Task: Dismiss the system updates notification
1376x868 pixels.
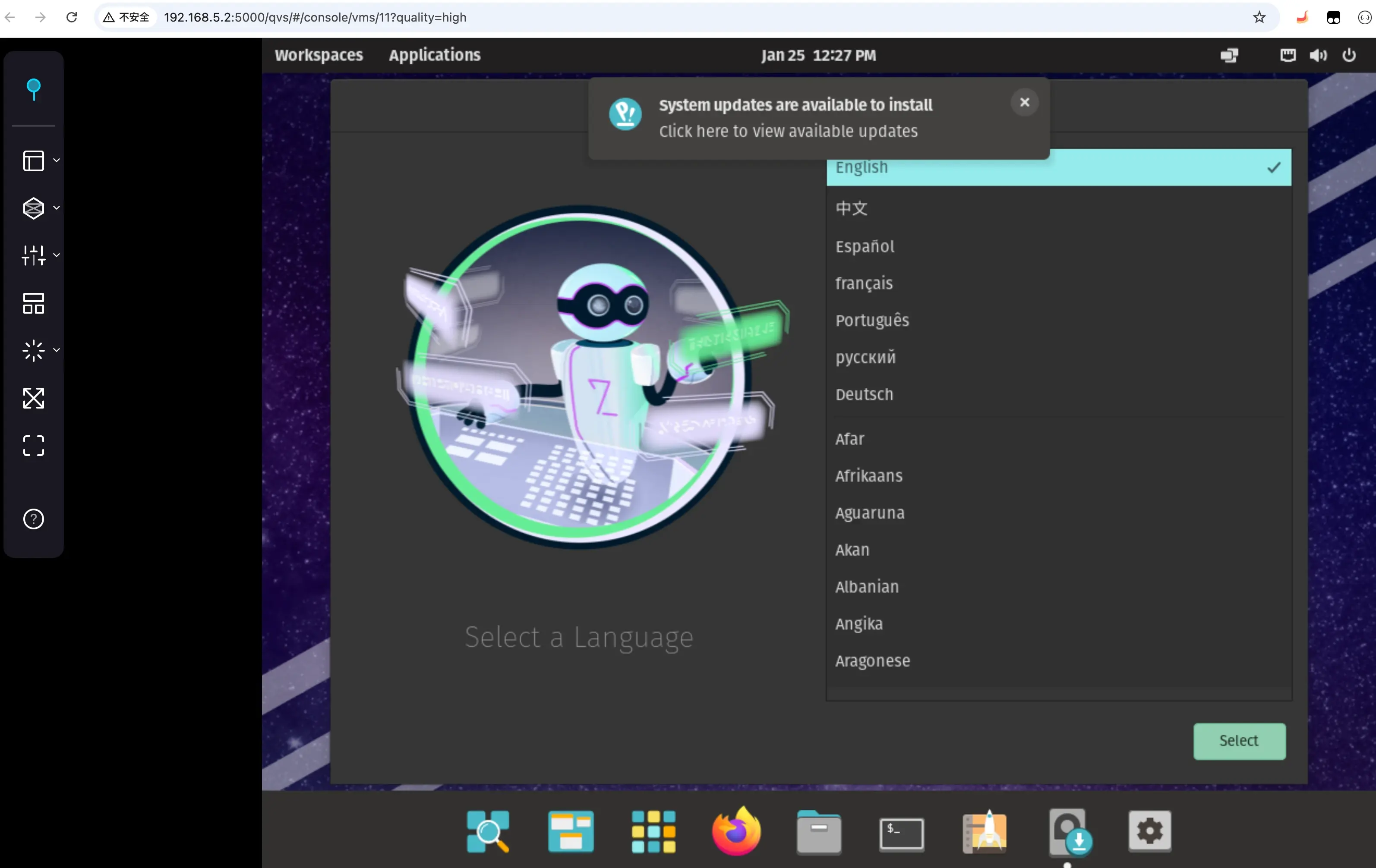Action: point(1025,102)
